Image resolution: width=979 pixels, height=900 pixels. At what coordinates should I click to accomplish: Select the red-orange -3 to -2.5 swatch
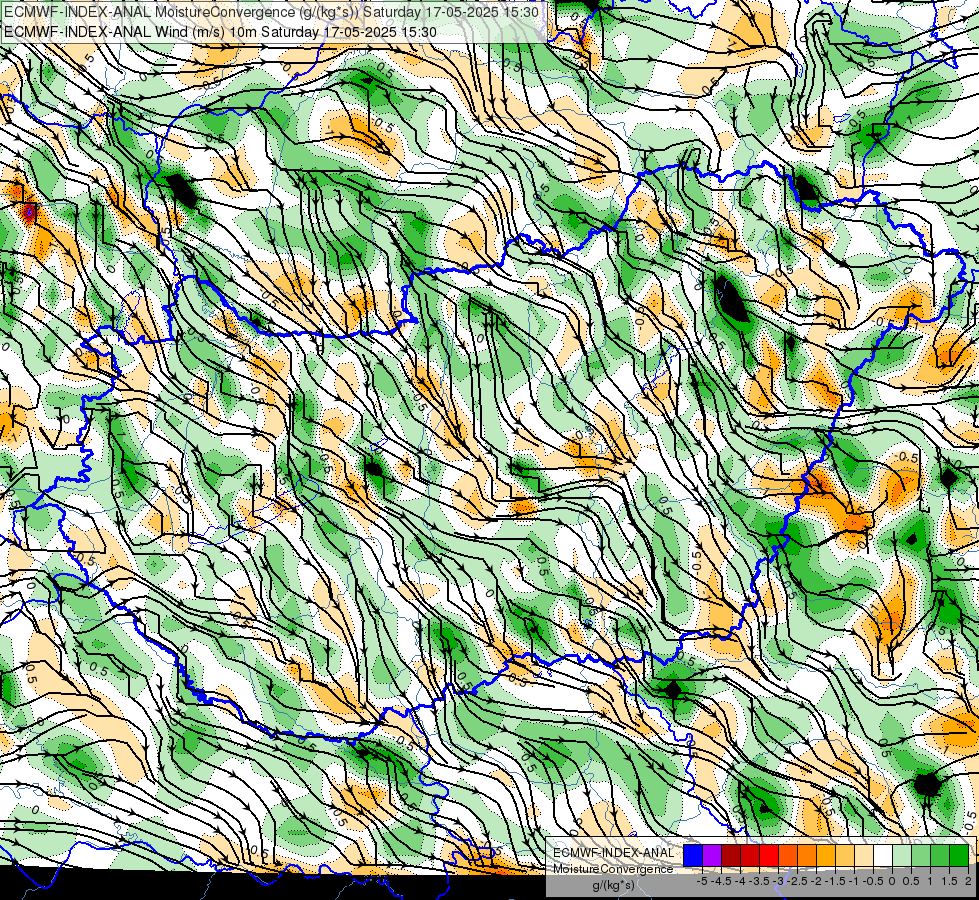click(x=788, y=855)
